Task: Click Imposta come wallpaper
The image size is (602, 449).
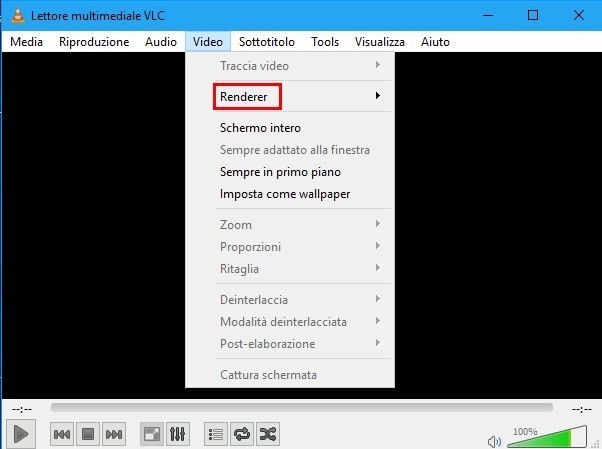Action: (284, 194)
